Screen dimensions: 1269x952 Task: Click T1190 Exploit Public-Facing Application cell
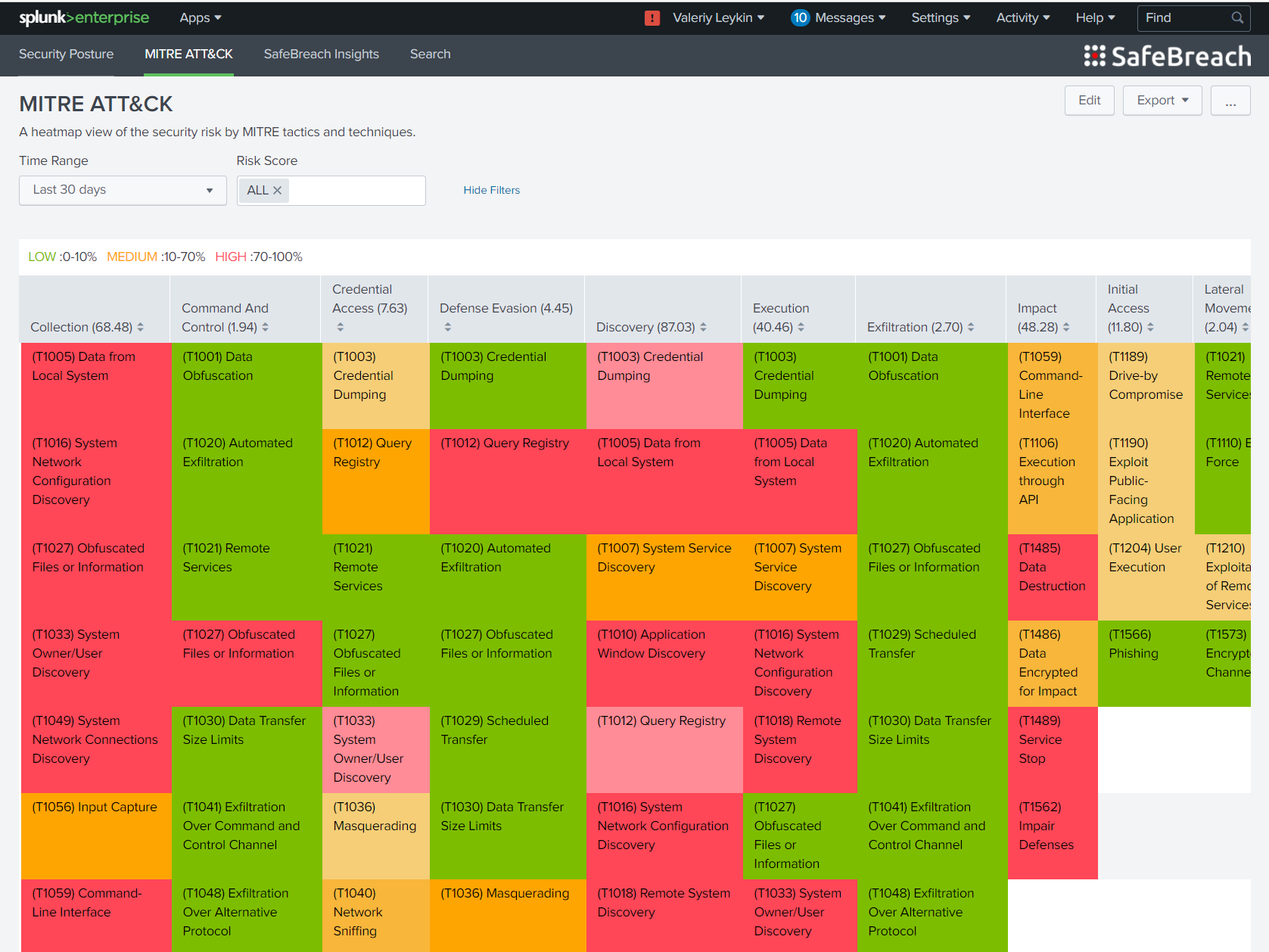pos(1146,482)
